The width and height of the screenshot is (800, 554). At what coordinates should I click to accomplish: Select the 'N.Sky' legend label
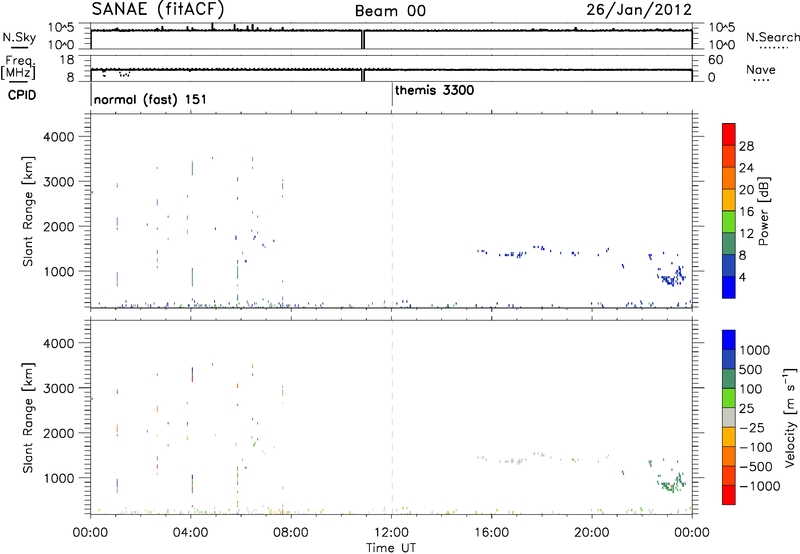[19, 37]
